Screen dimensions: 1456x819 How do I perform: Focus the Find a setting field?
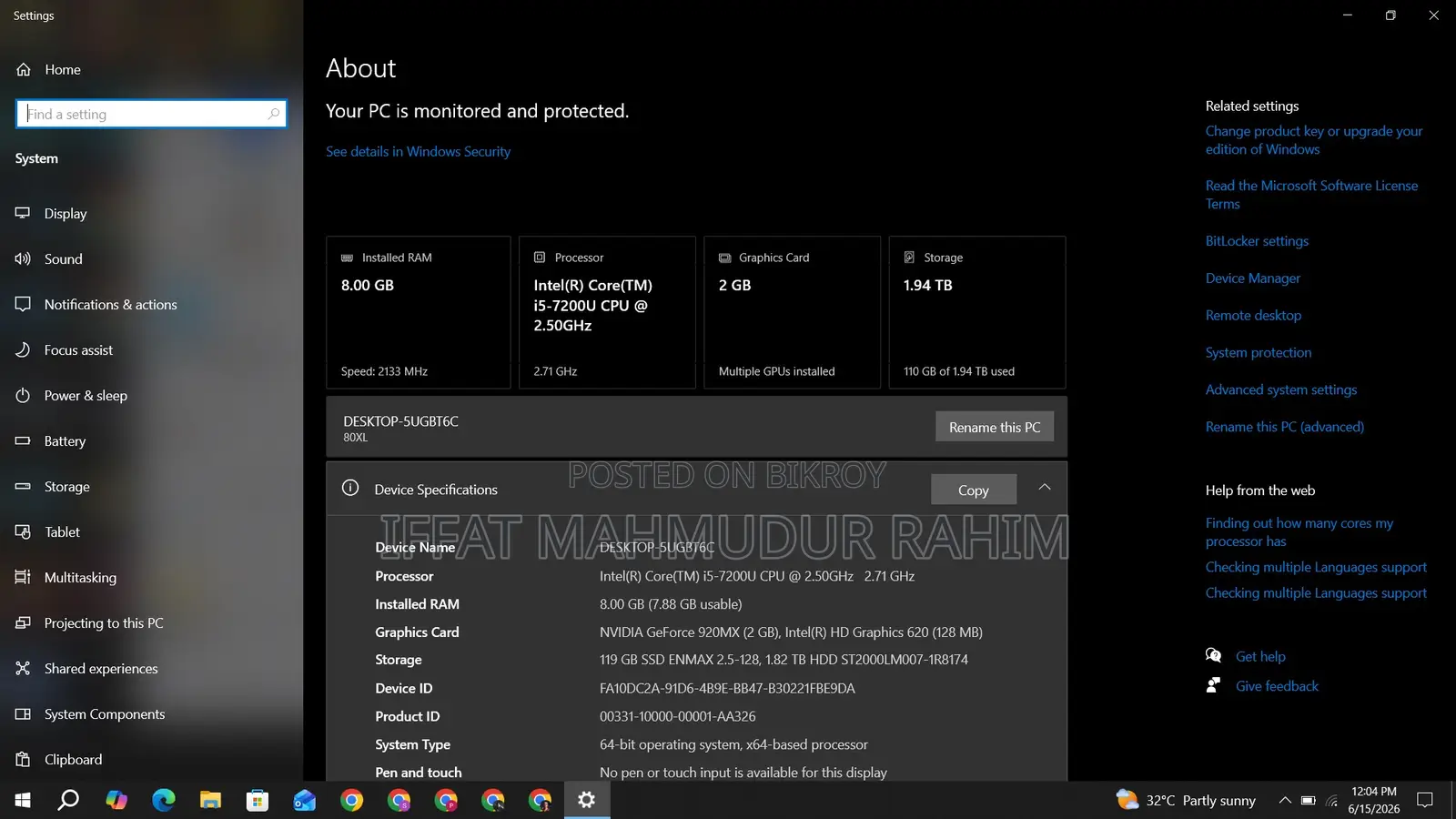(x=151, y=114)
